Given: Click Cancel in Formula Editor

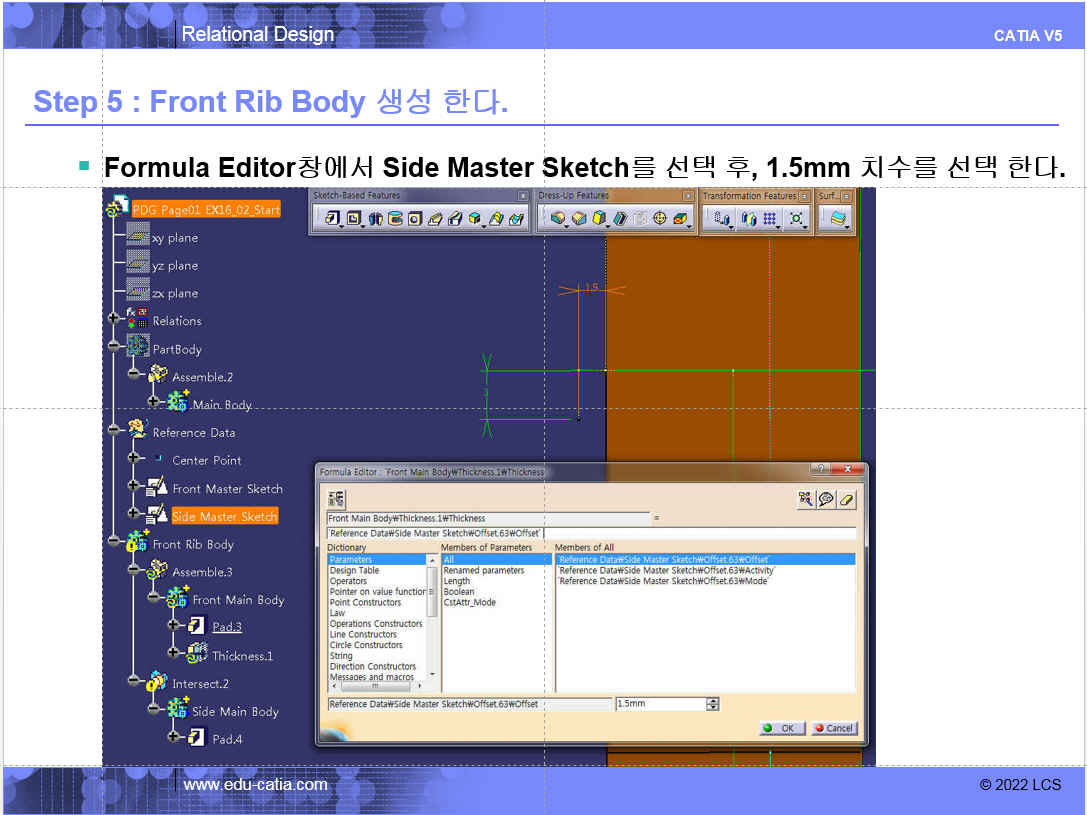Looking at the screenshot, I should point(833,728).
